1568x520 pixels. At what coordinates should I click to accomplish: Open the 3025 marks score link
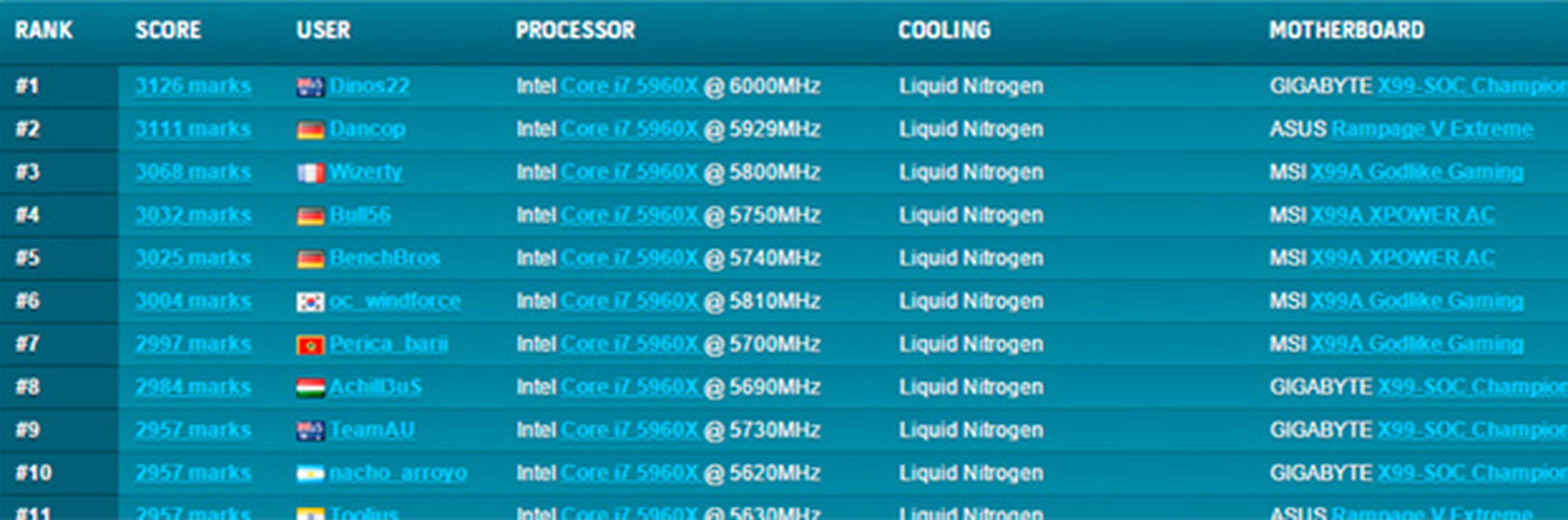[x=193, y=258]
